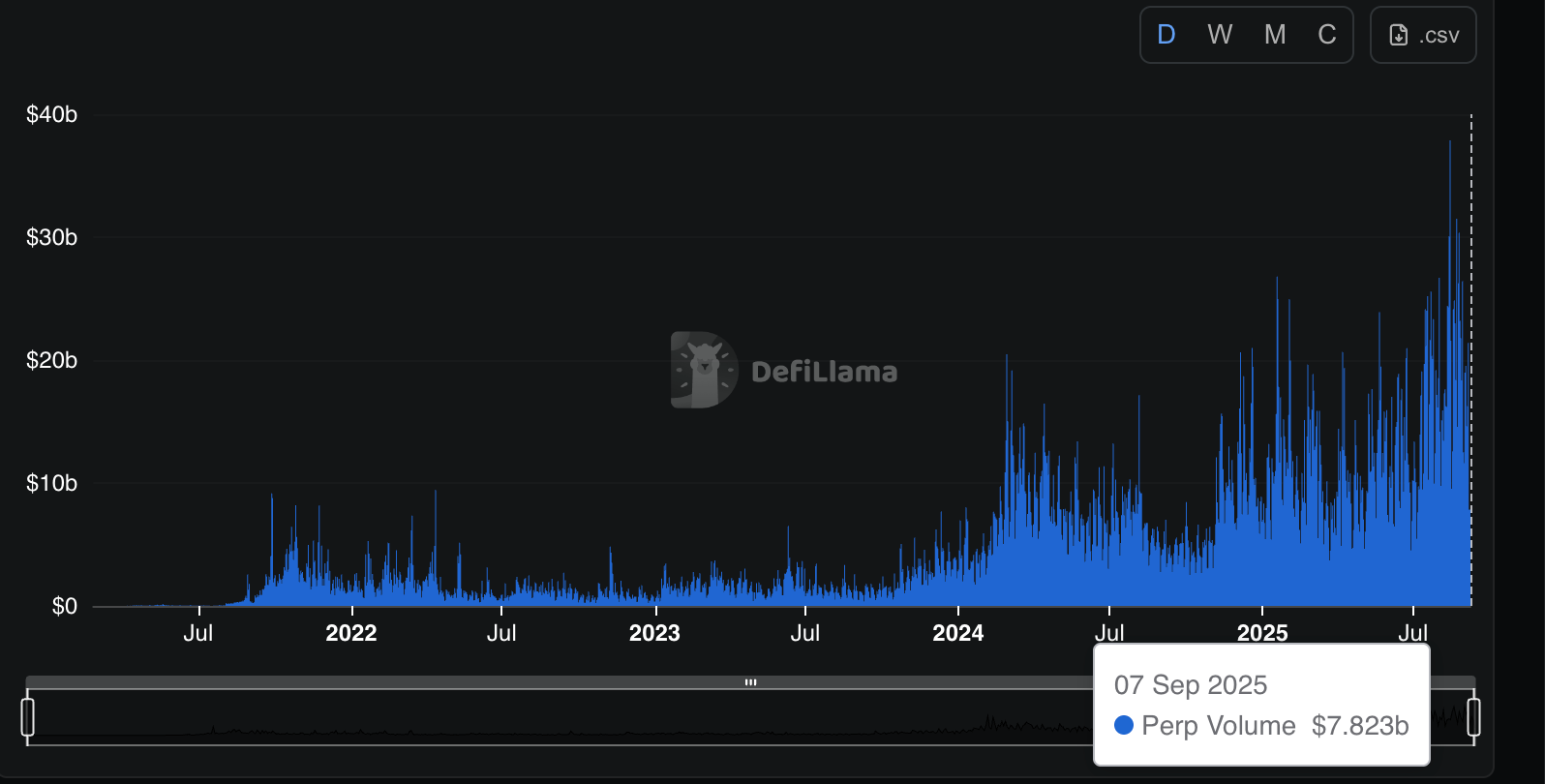
Task: Download data with the .csv button
Action: (x=1423, y=35)
